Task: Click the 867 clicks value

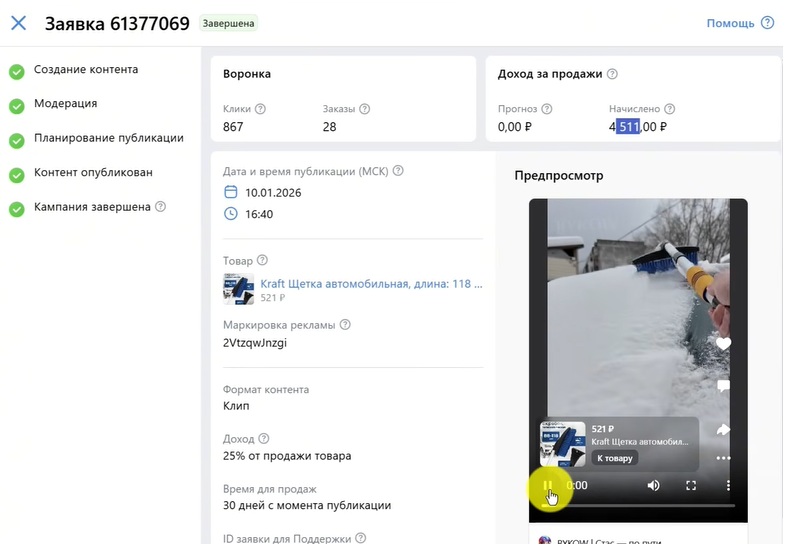Action: point(233,126)
